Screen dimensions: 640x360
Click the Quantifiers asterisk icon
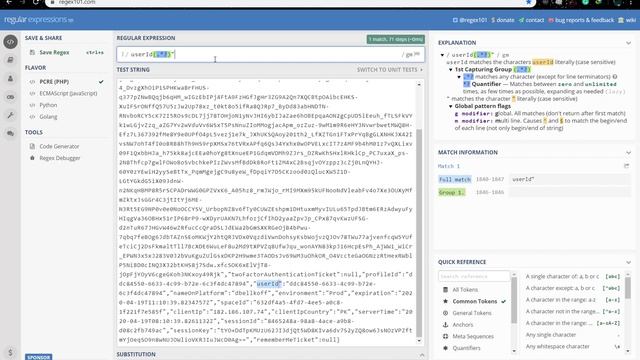pos(445,348)
